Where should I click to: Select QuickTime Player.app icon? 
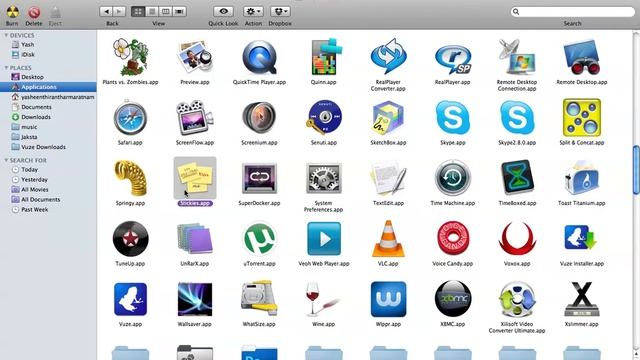pyautogui.click(x=259, y=57)
